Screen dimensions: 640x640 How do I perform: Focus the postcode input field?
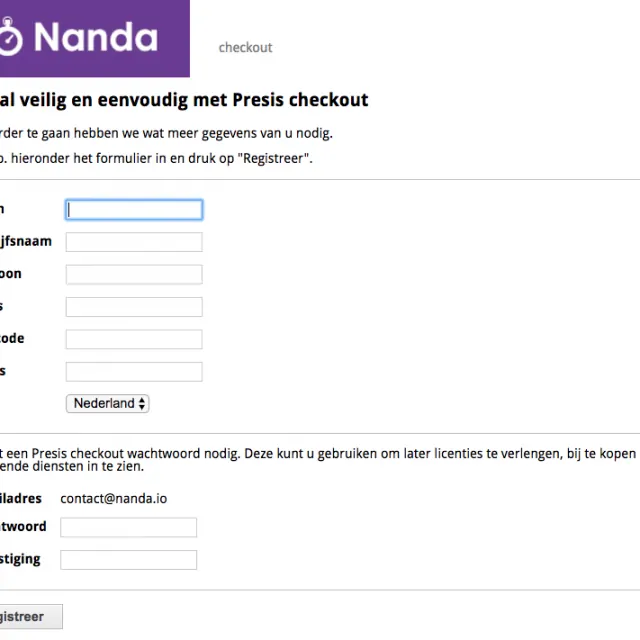(x=134, y=339)
